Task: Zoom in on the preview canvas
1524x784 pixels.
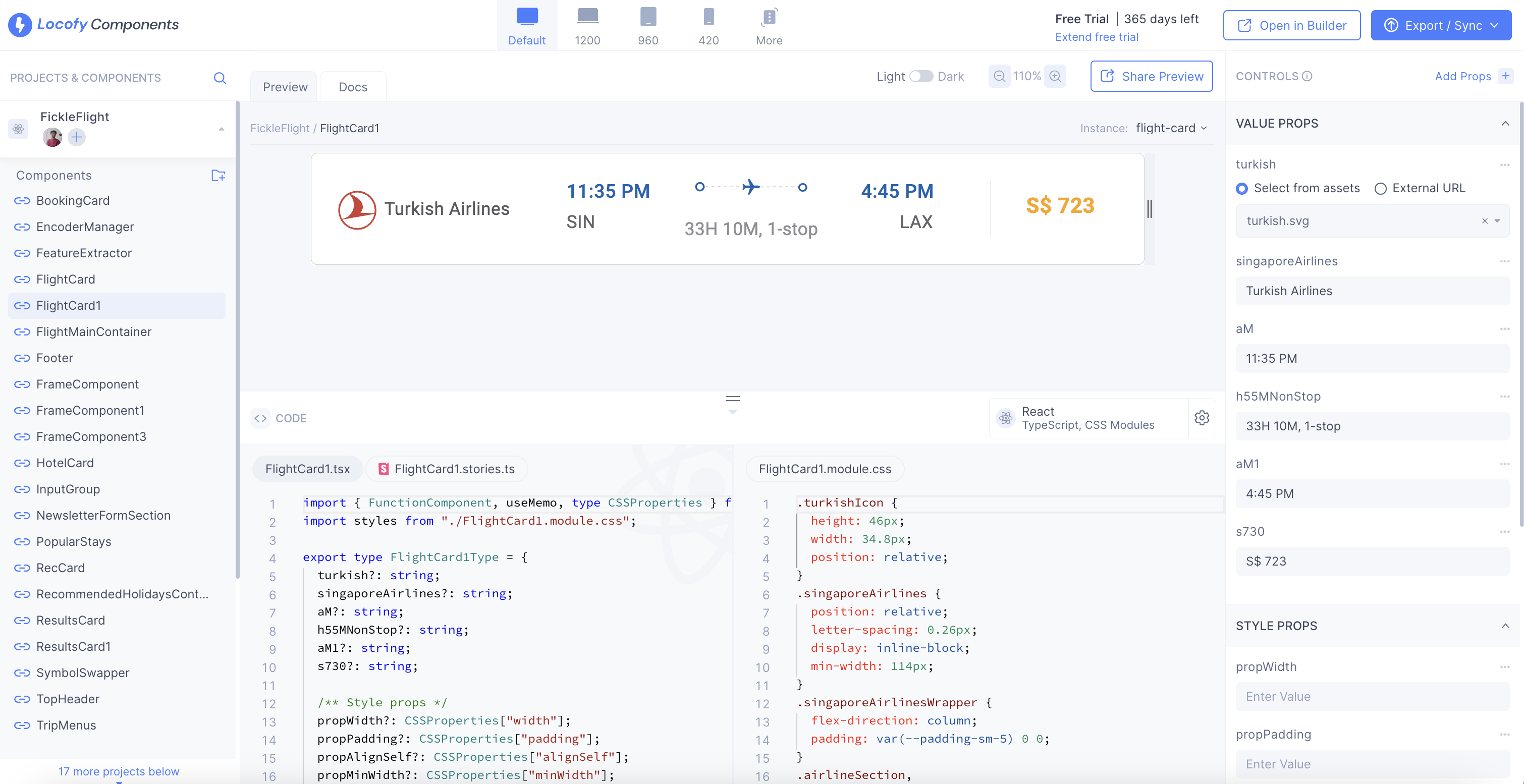Action: tap(1055, 76)
